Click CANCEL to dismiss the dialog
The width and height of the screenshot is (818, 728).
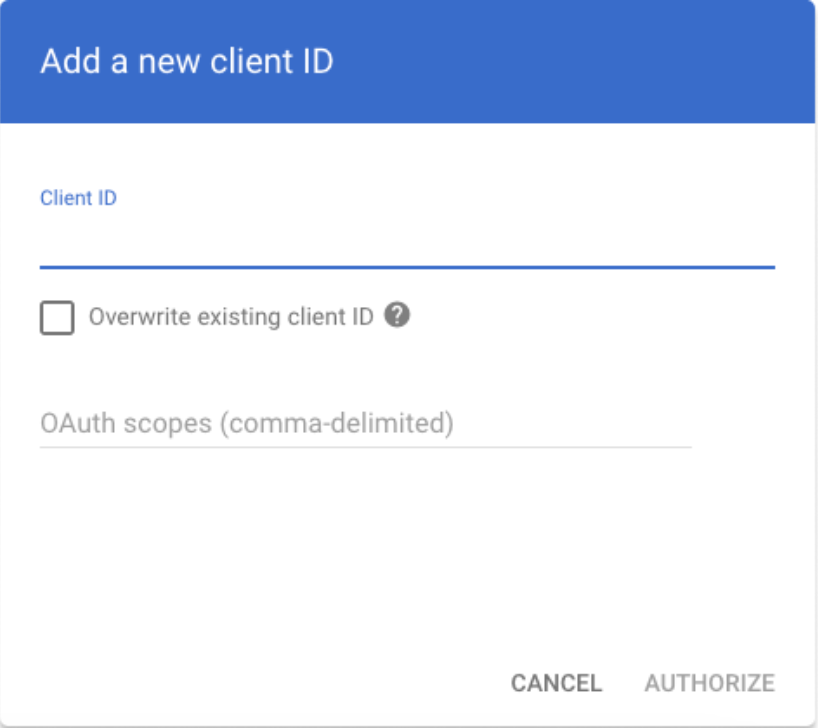click(557, 684)
